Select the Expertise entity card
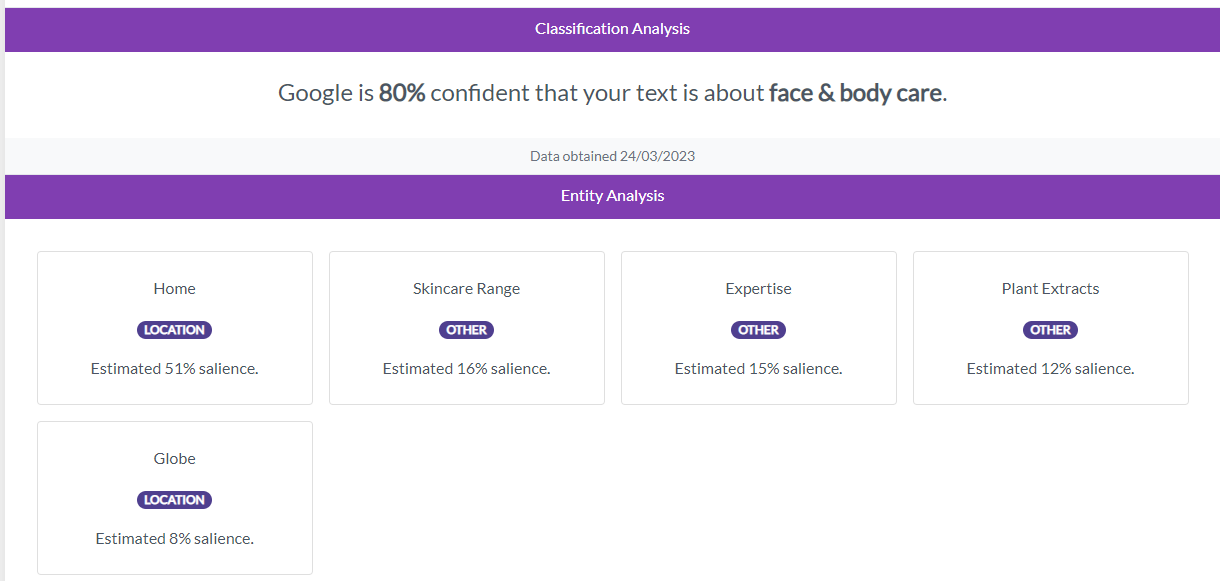Viewport: 1220px width, 581px height. click(759, 328)
